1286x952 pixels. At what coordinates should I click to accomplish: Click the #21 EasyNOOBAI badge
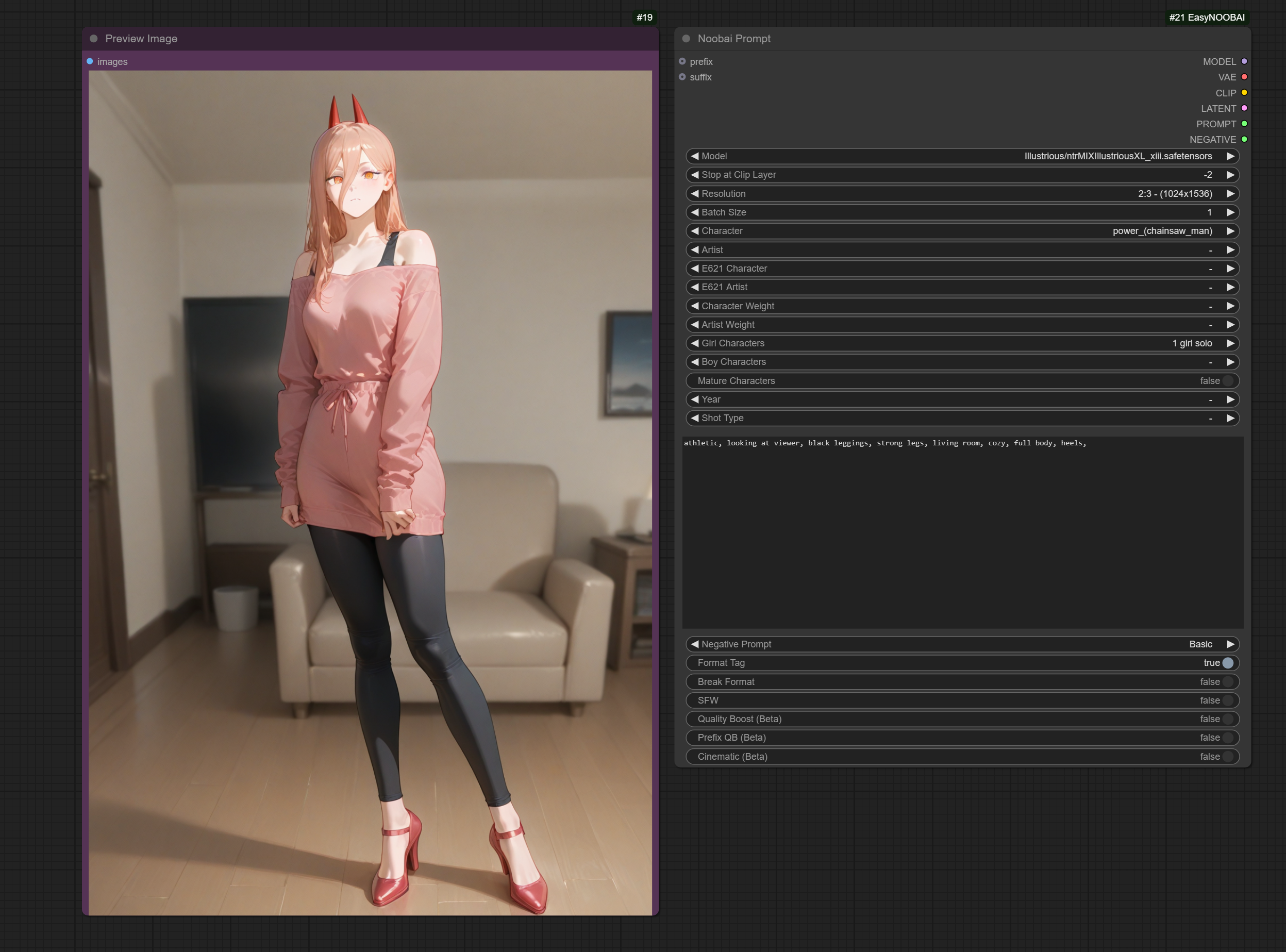1207,18
